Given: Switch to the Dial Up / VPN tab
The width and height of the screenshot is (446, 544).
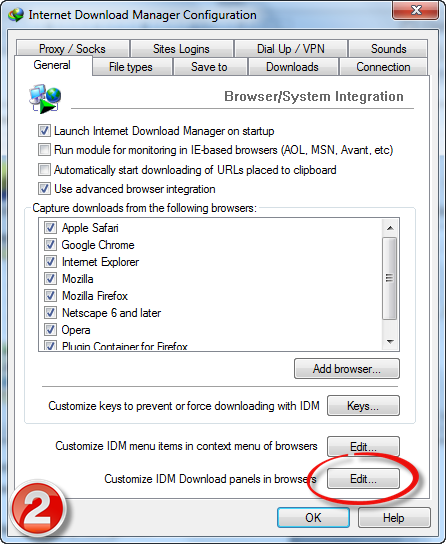Looking at the screenshot, I should pos(291,49).
